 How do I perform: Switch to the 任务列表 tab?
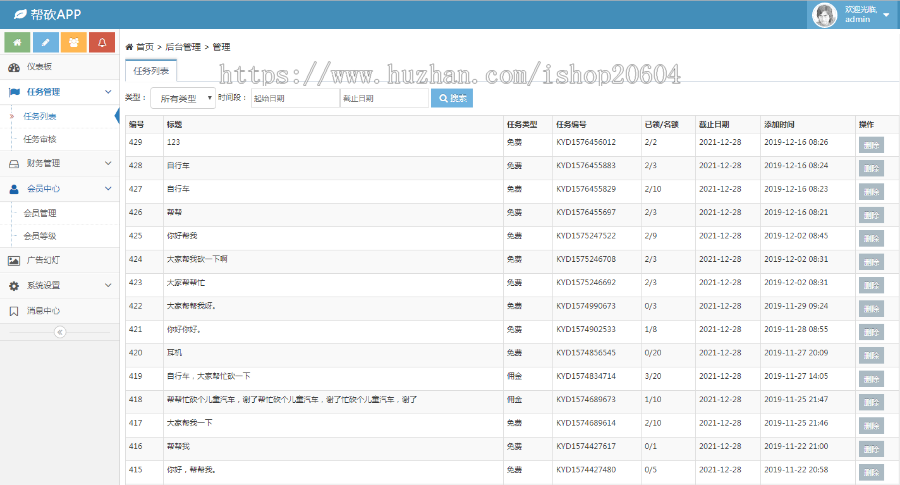[151, 70]
